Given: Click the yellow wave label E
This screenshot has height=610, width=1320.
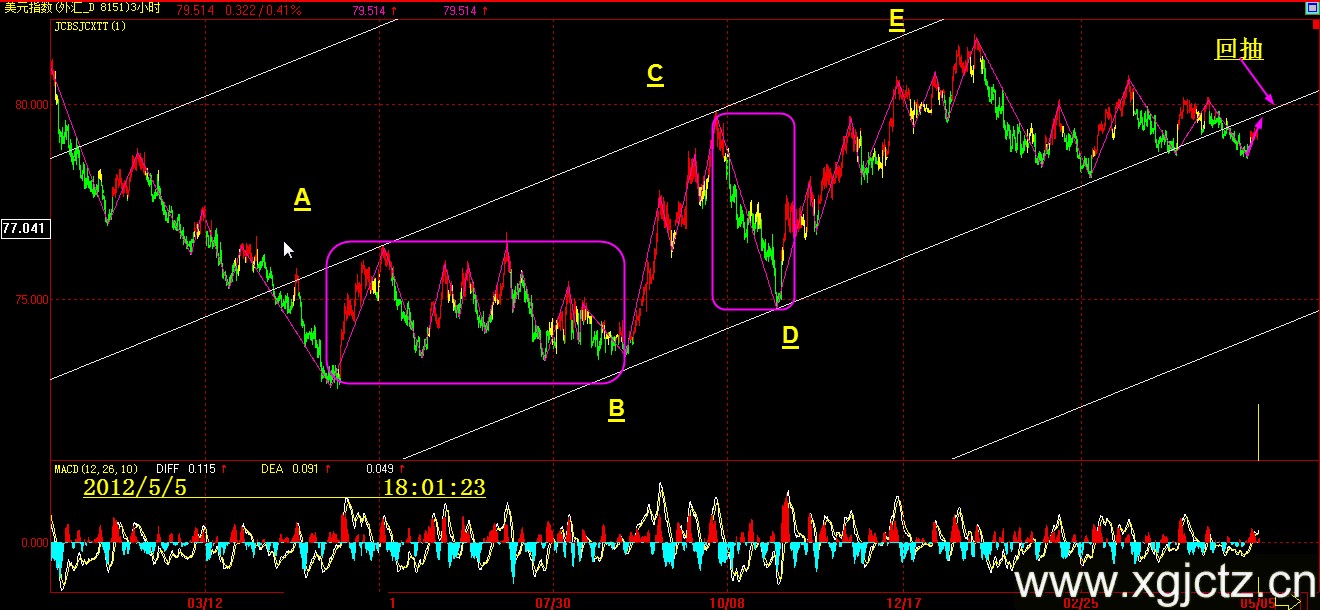Looking at the screenshot, I should coord(896,21).
